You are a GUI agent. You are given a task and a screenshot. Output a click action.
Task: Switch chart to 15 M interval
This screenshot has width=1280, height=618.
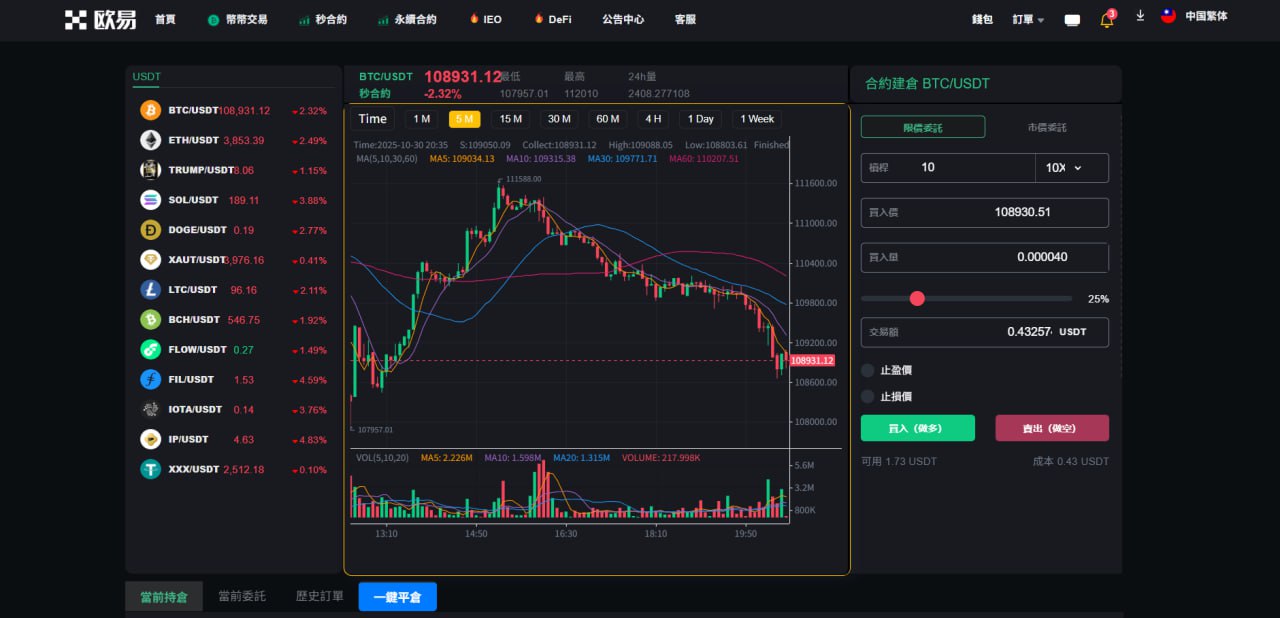[x=510, y=119]
